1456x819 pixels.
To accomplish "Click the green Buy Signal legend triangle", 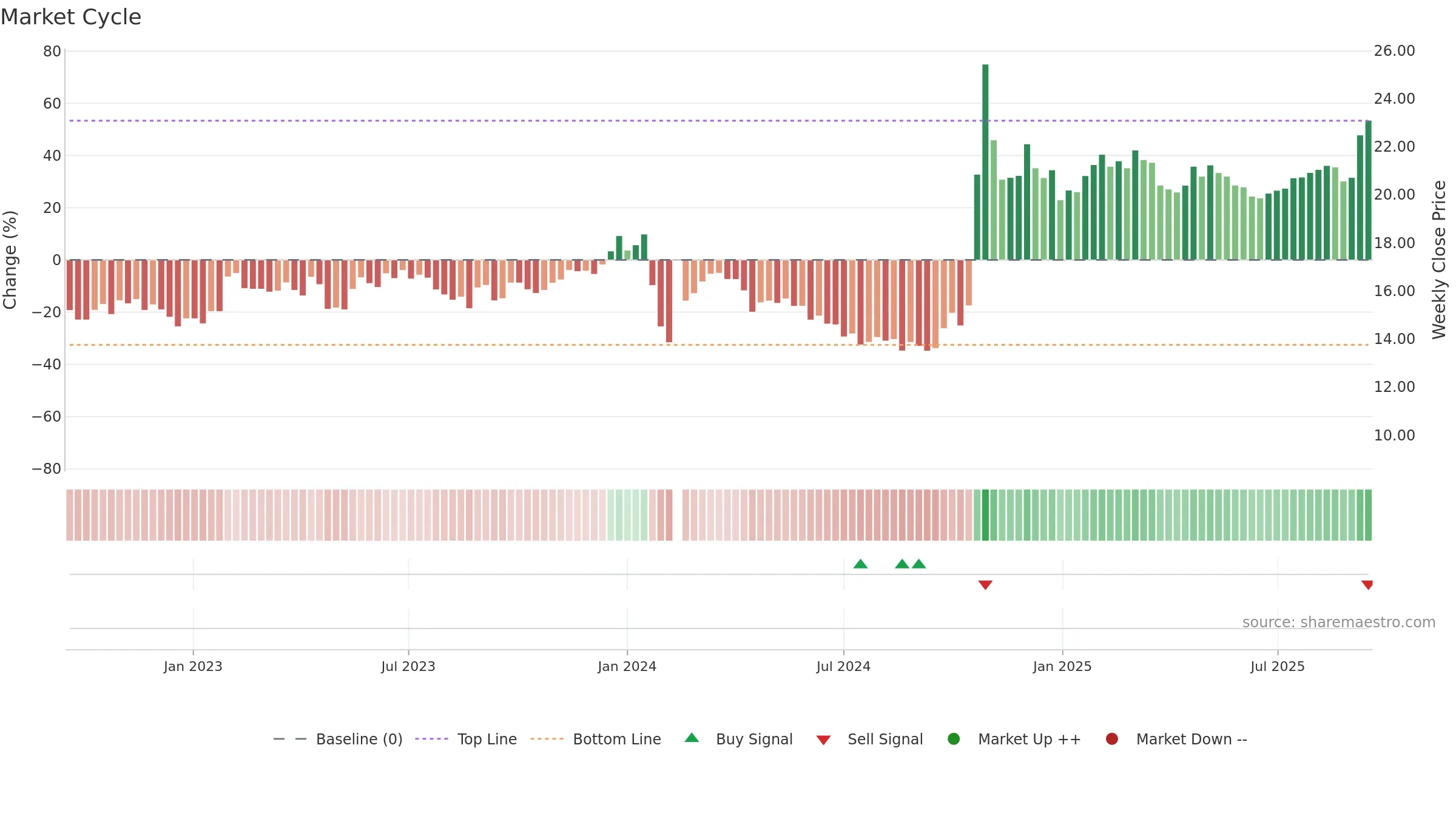I will click(x=692, y=738).
